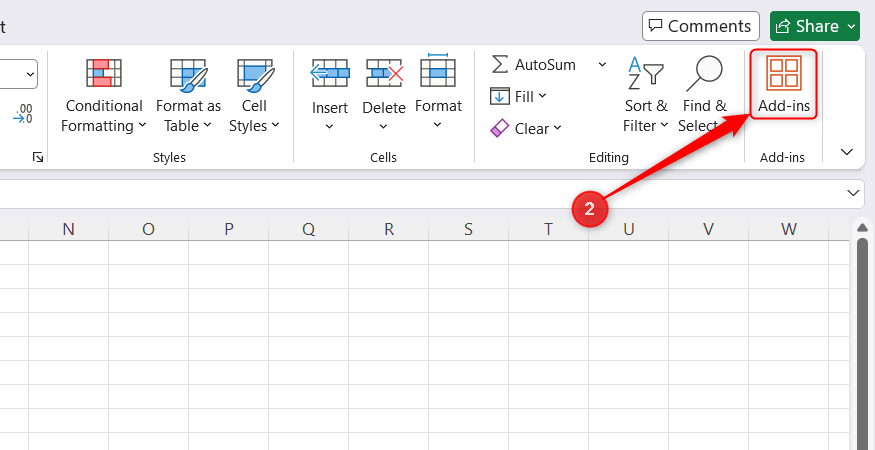The width and height of the screenshot is (875, 450).
Task: Open Sort & Filter menu
Action: pyautogui.click(x=646, y=95)
